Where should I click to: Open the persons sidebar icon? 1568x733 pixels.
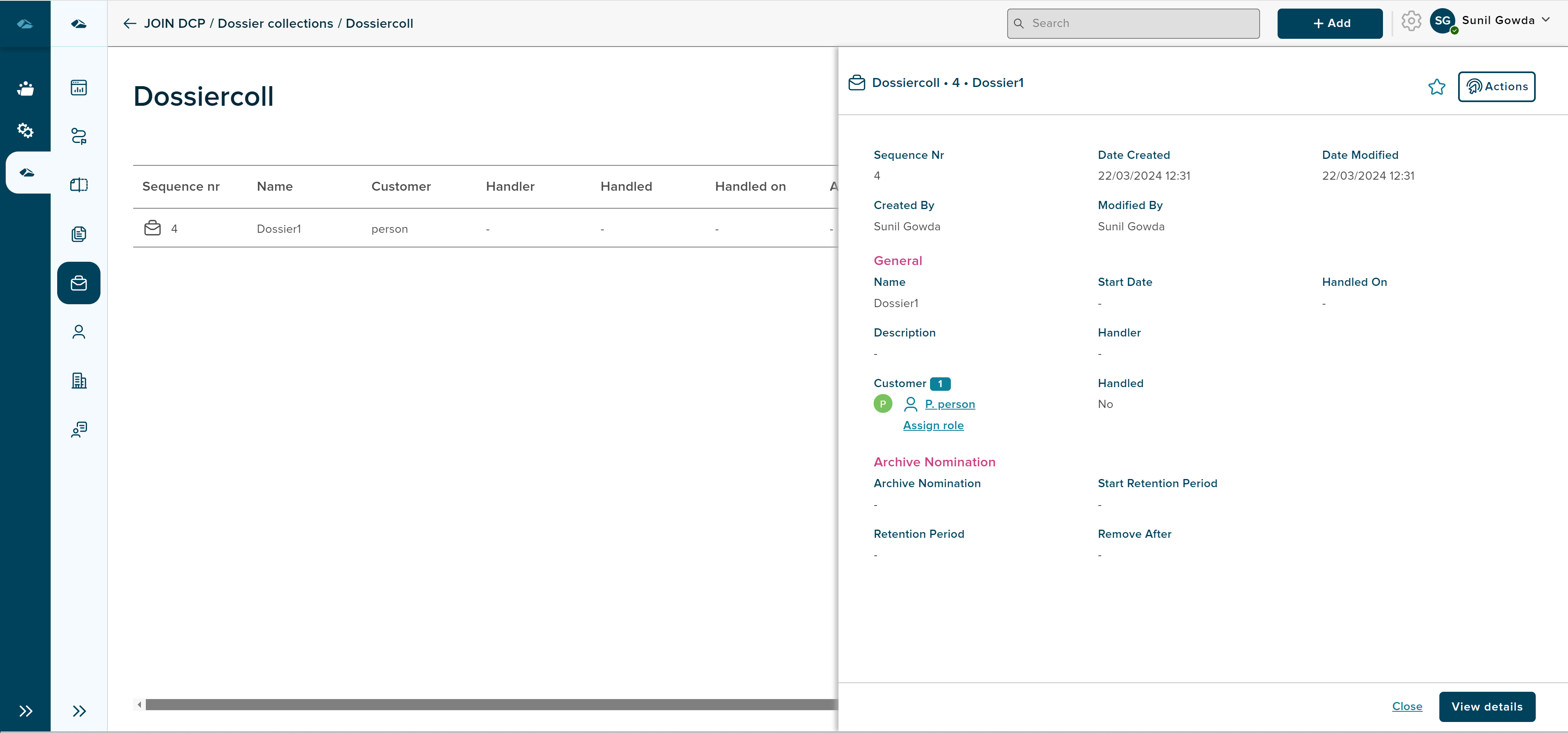pos(78,332)
